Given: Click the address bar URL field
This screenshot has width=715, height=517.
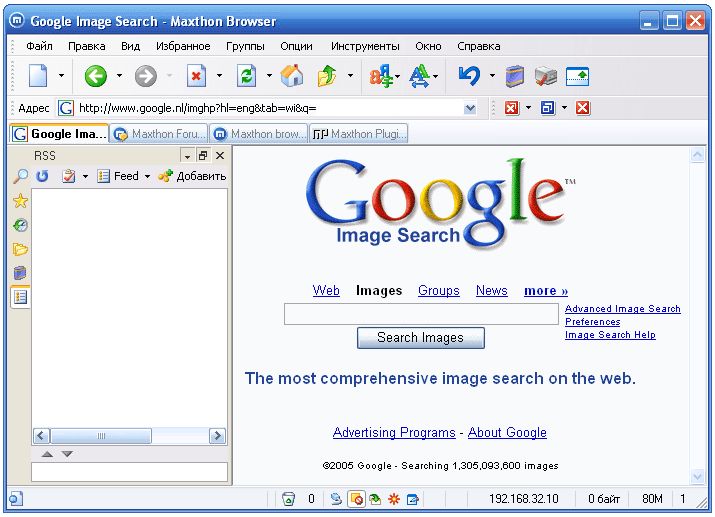Looking at the screenshot, I should [259, 108].
